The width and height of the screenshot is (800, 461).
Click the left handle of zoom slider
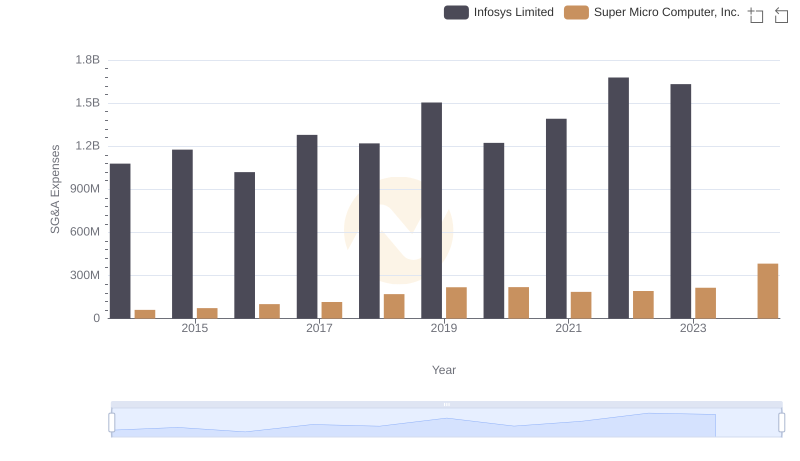(112, 422)
